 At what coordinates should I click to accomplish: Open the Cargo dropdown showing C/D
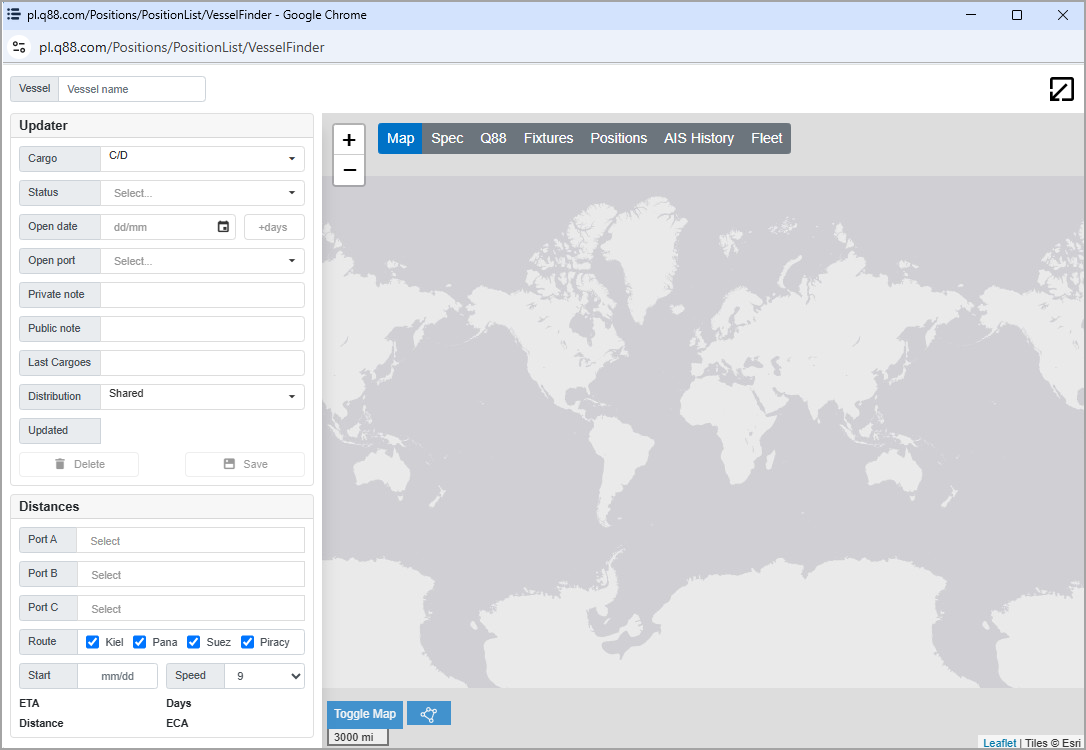[202, 159]
